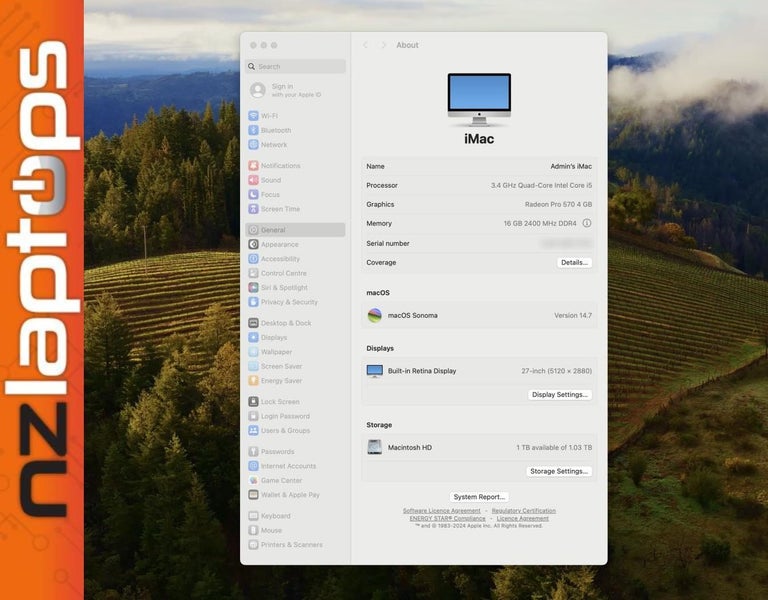
Task: Click the graphics value Radeon Pro 570
Action: pos(558,204)
